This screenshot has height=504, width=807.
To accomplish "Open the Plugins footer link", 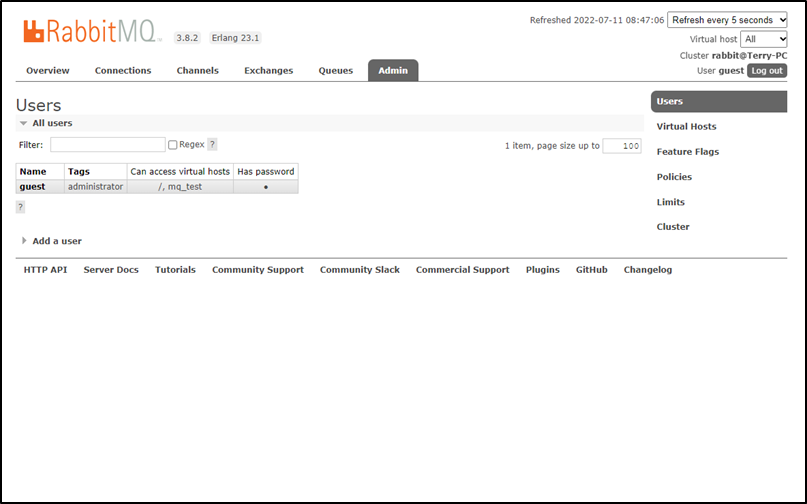I will point(542,270).
